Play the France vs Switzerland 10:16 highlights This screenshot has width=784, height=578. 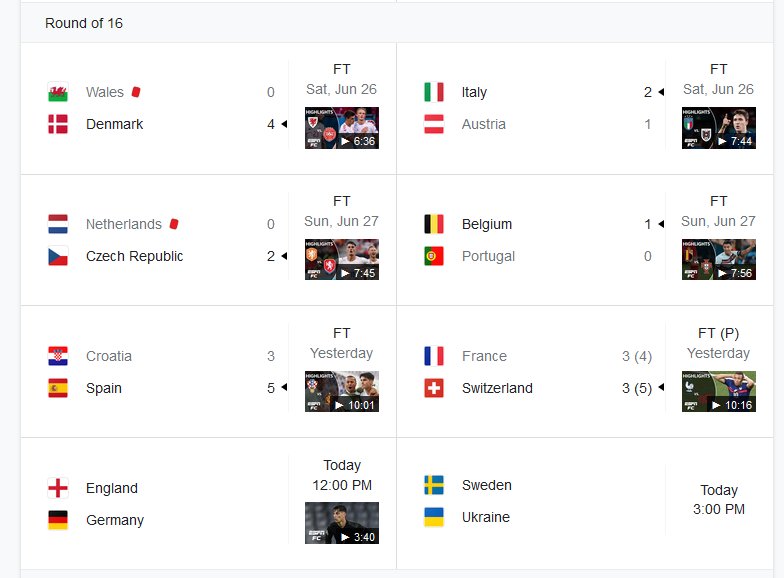719,392
